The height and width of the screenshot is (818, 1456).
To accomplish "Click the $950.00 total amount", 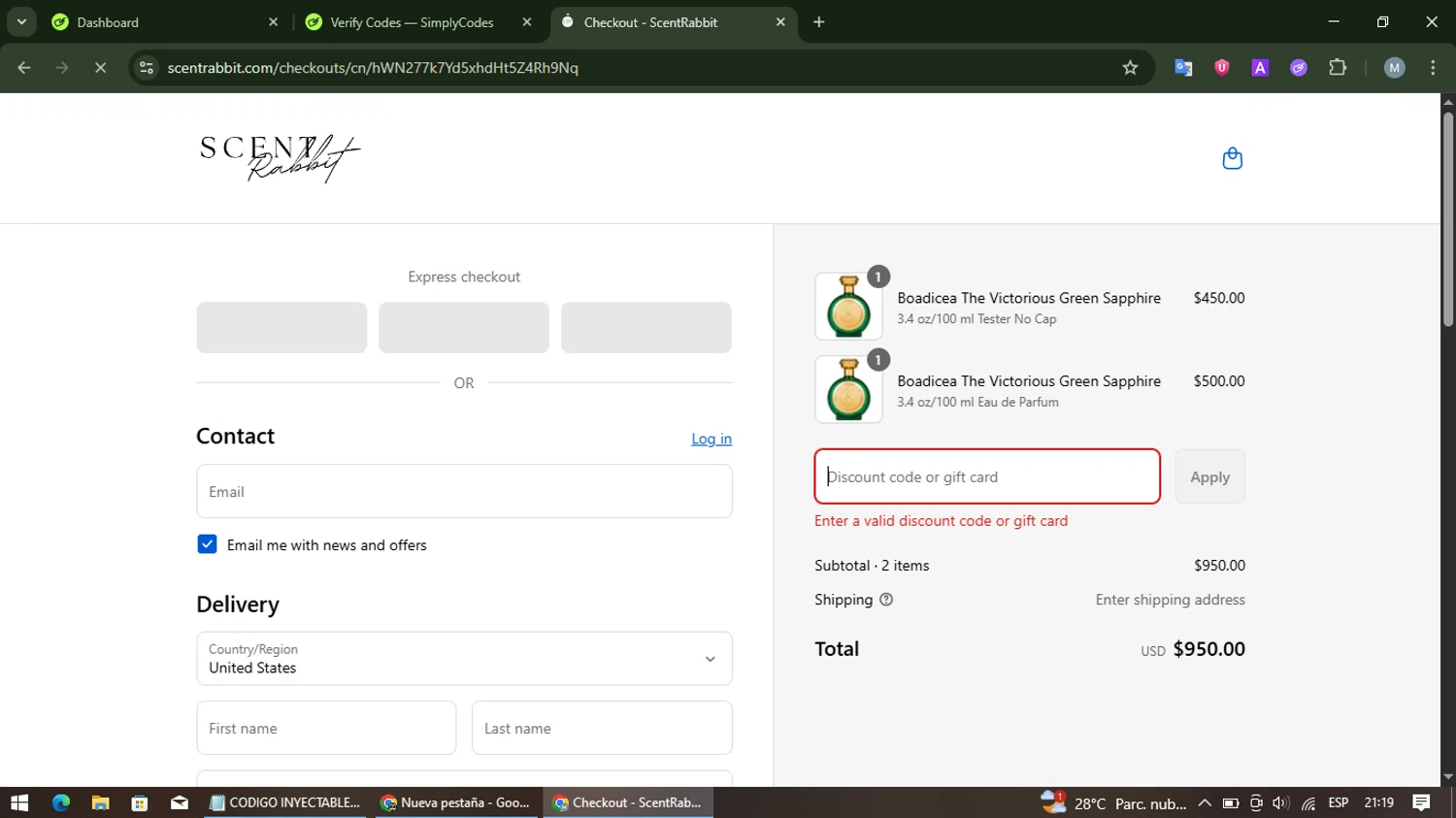I will tap(1208, 649).
